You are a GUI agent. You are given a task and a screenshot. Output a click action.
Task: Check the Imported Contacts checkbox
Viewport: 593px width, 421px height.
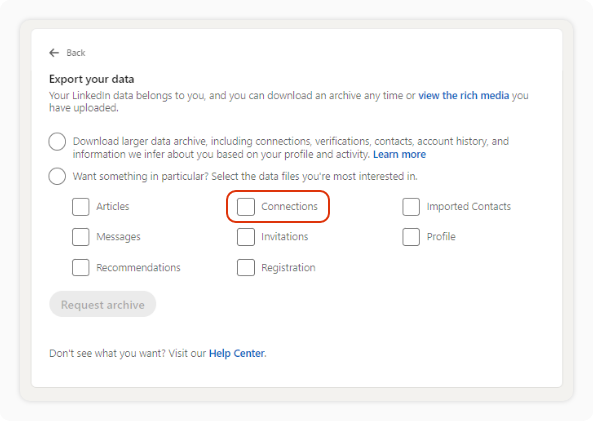click(411, 207)
